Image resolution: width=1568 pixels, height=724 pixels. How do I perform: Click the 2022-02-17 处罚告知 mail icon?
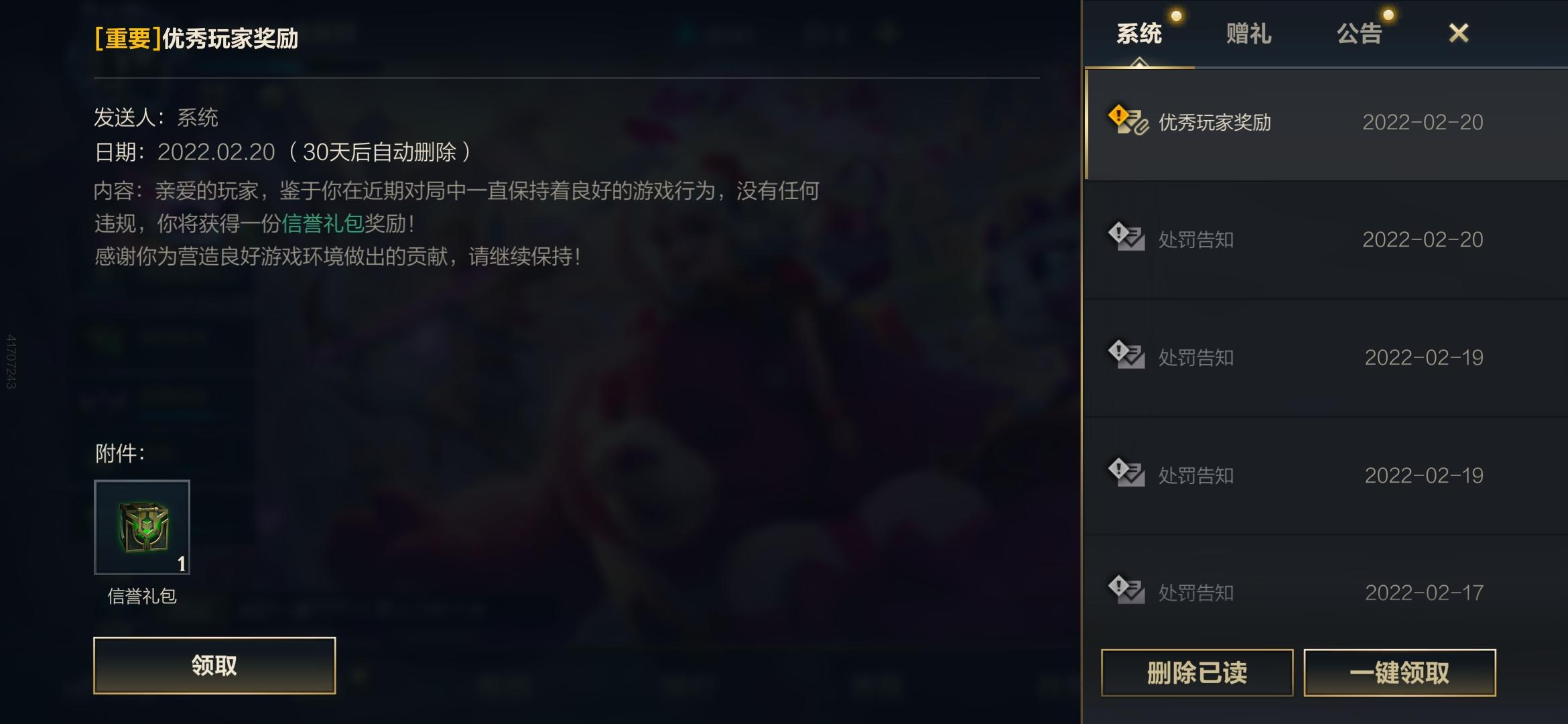pos(1126,591)
